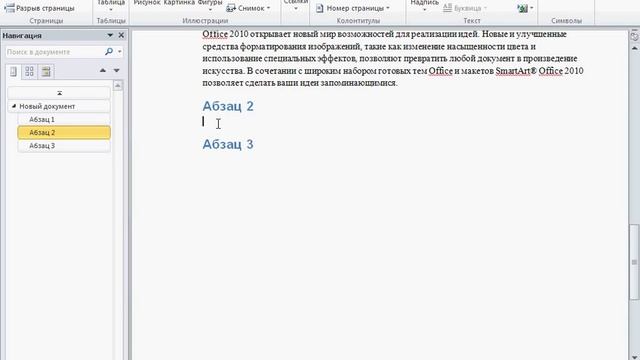
Task: Open the Надпись text box dropdown
Action: click(x=424, y=6)
